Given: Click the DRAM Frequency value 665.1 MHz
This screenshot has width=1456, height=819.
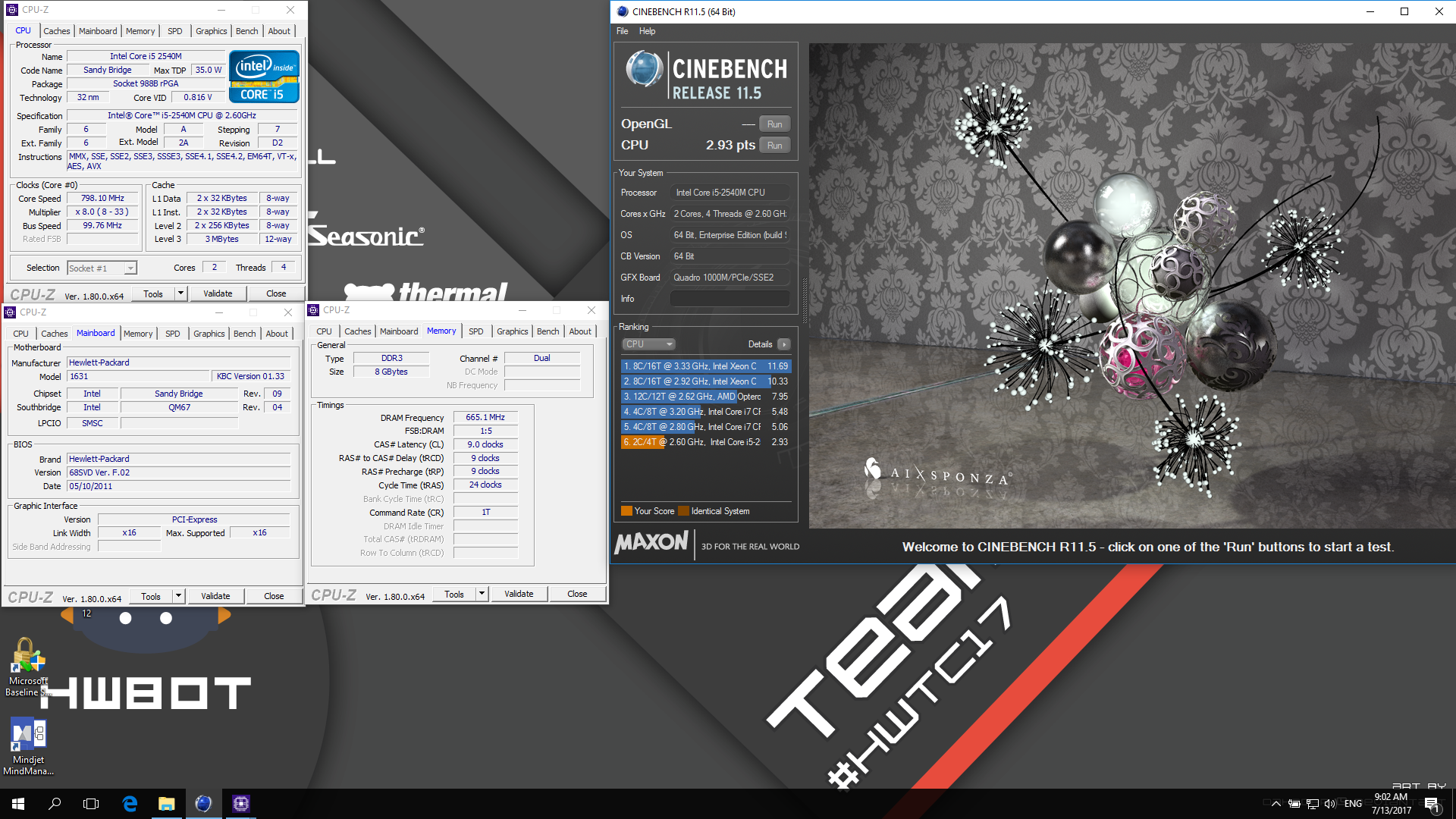Looking at the screenshot, I should [x=485, y=417].
